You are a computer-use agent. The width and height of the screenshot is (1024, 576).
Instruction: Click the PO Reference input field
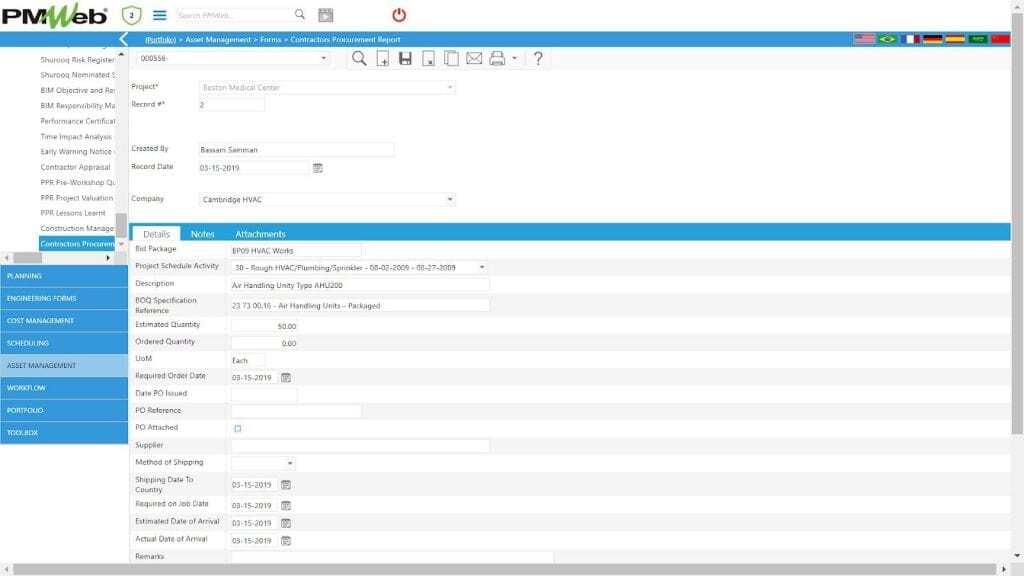pyautogui.click(x=296, y=410)
